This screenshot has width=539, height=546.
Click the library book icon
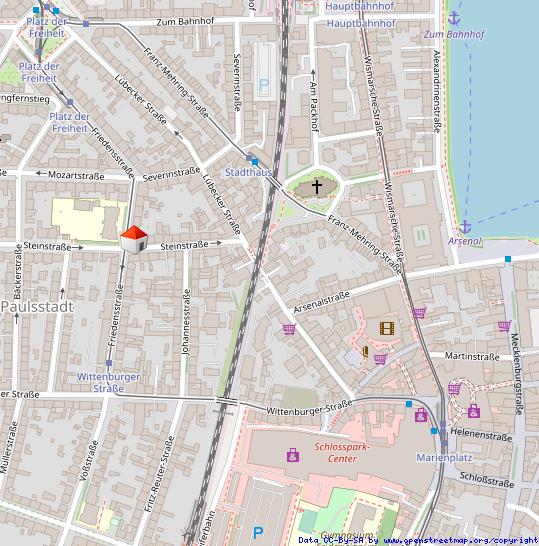[x=365, y=351]
